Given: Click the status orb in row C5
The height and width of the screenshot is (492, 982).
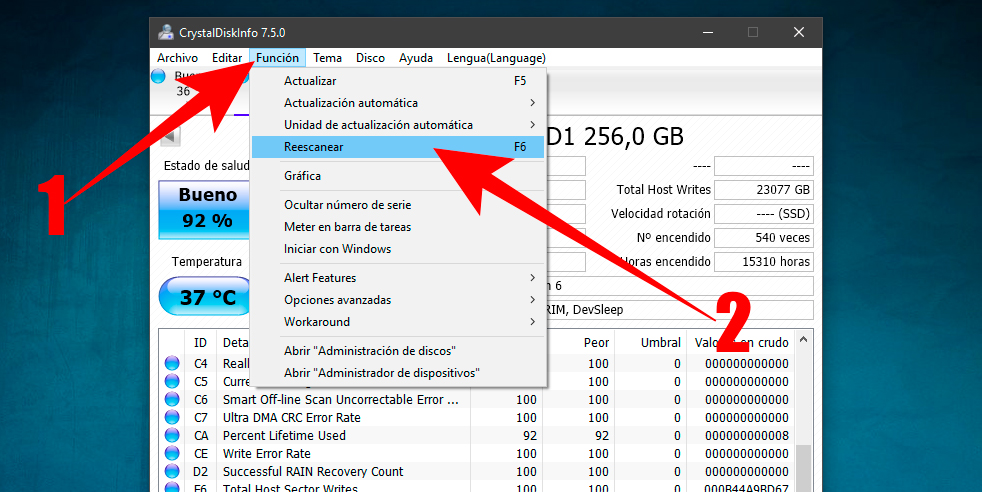Looking at the screenshot, I should coord(172,382).
